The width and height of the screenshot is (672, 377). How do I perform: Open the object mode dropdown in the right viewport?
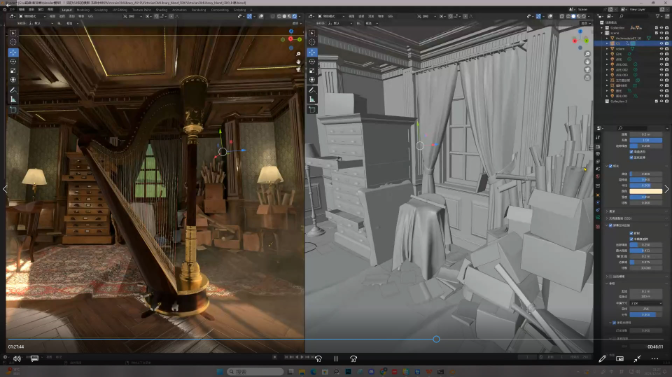coord(331,16)
